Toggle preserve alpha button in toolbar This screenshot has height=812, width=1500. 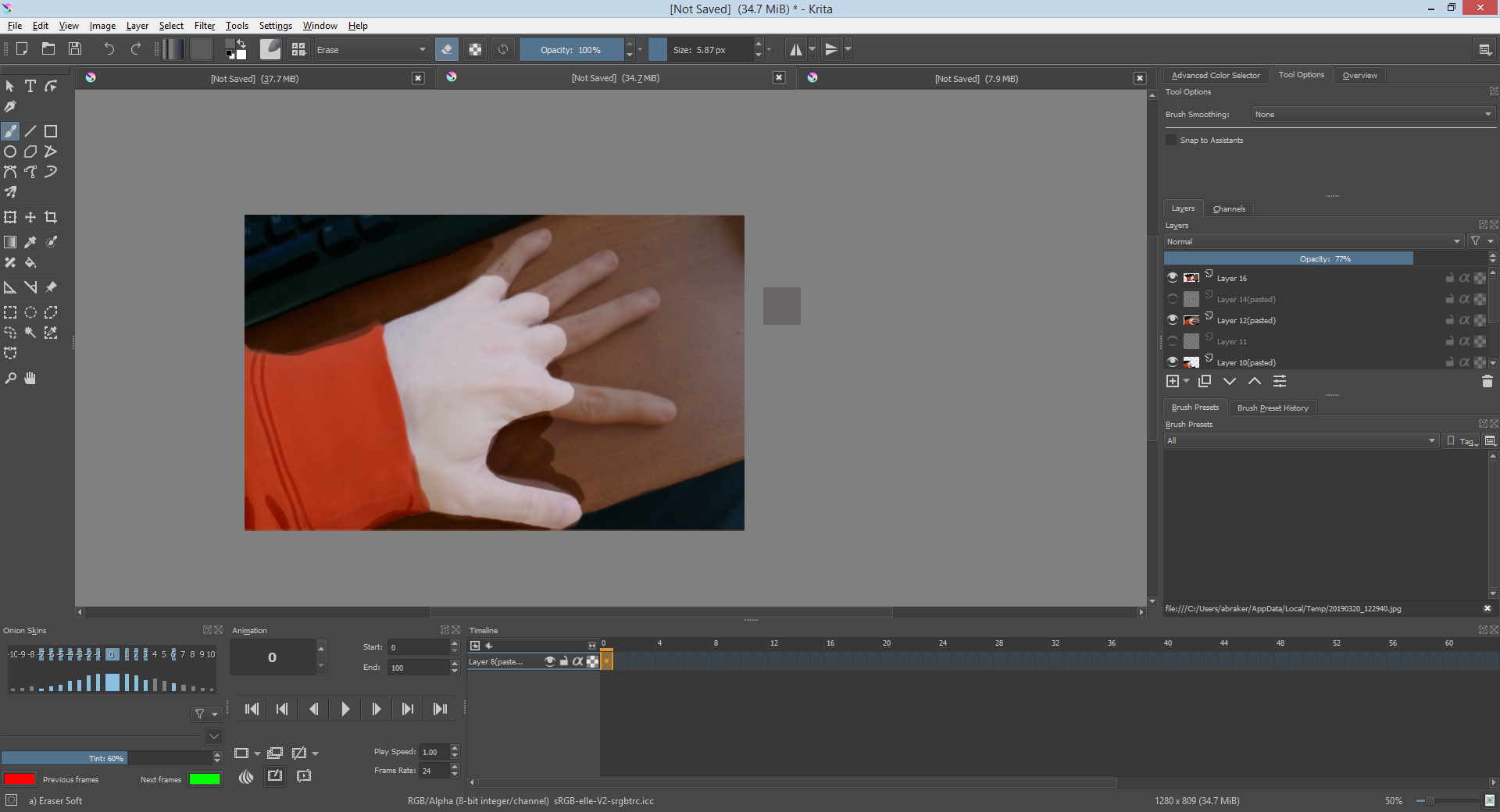[x=475, y=49]
